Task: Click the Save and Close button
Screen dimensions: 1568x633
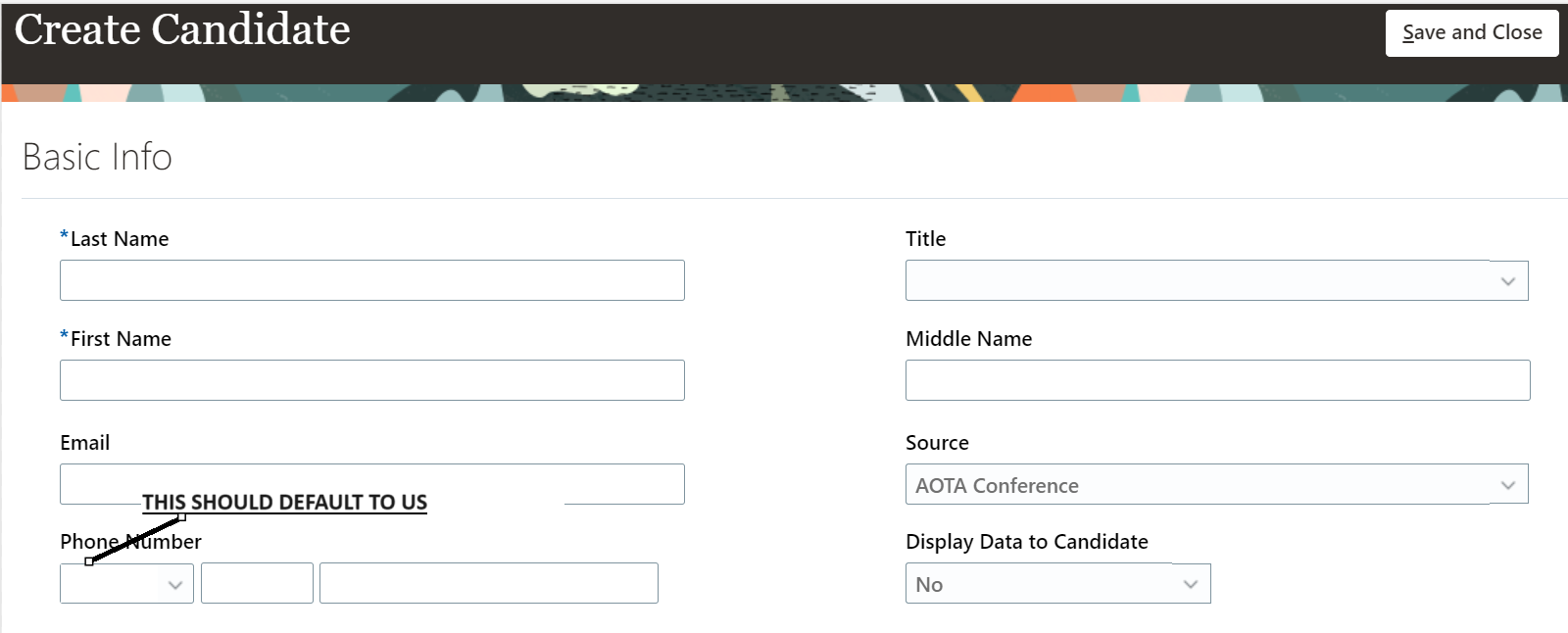Action: click(x=1471, y=32)
